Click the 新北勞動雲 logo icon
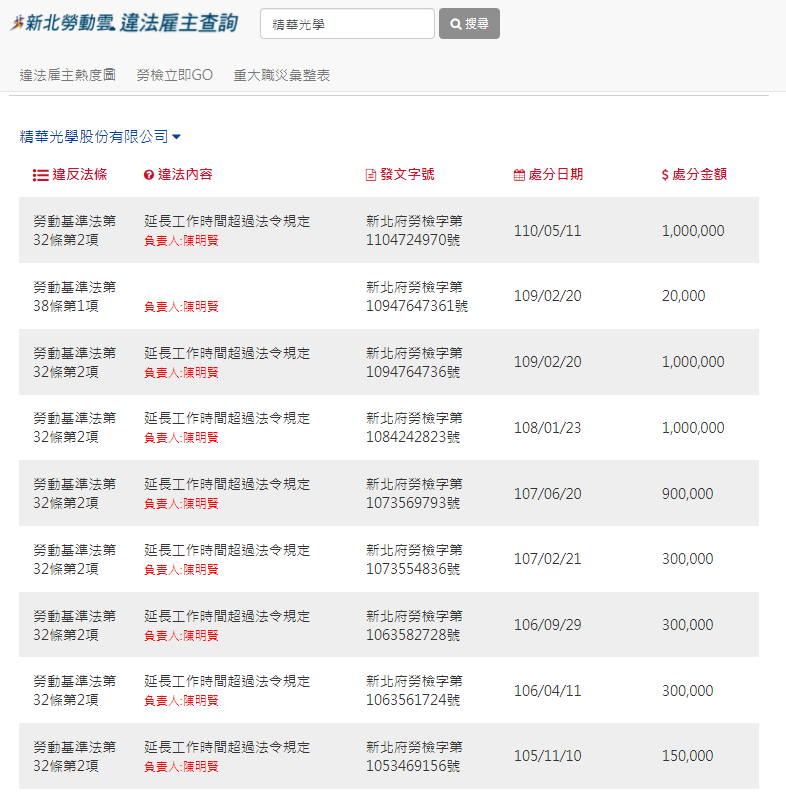Image resolution: width=786 pixels, height=803 pixels. click(x=17, y=23)
